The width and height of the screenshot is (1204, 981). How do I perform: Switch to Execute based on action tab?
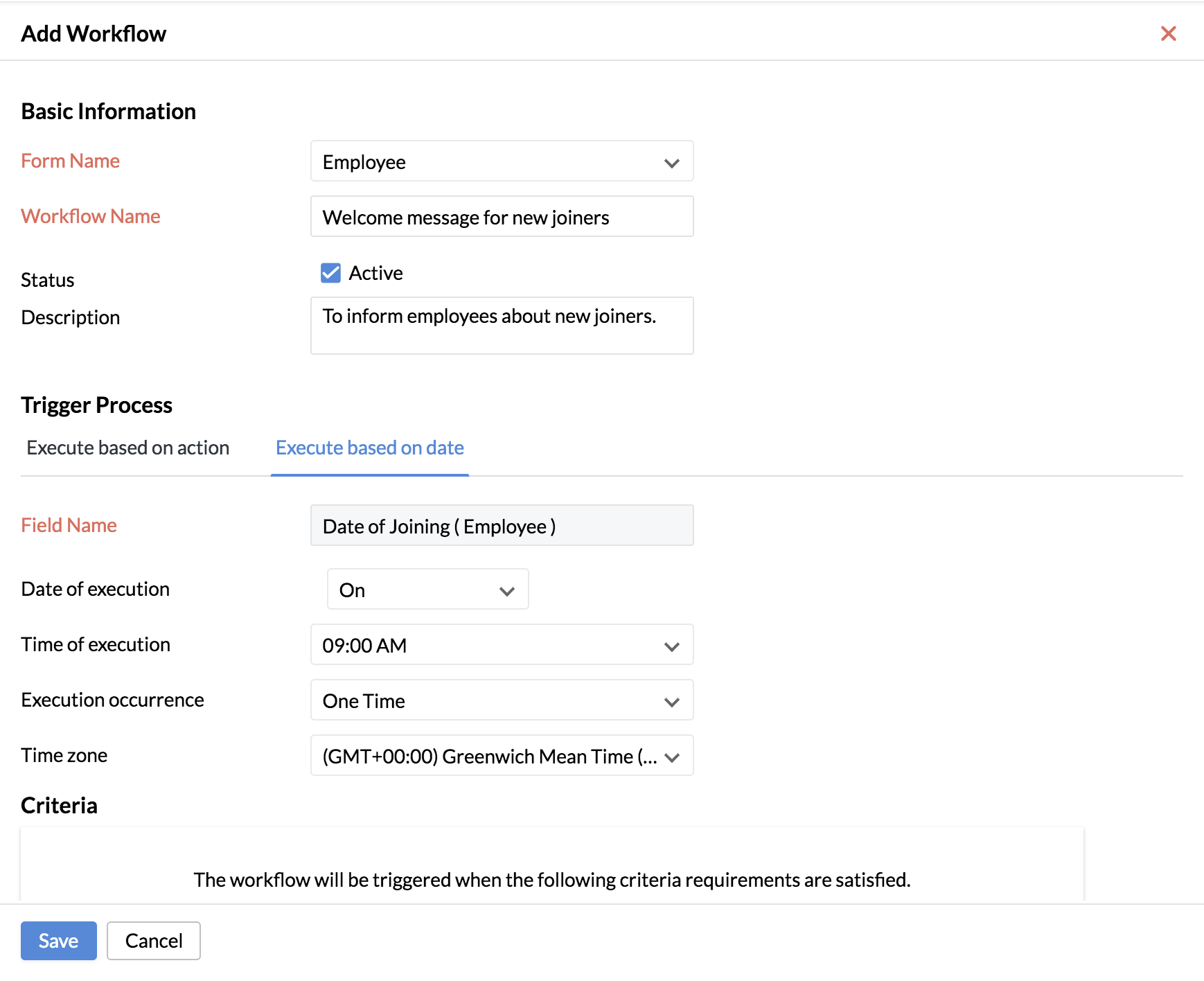coord(128,448)
